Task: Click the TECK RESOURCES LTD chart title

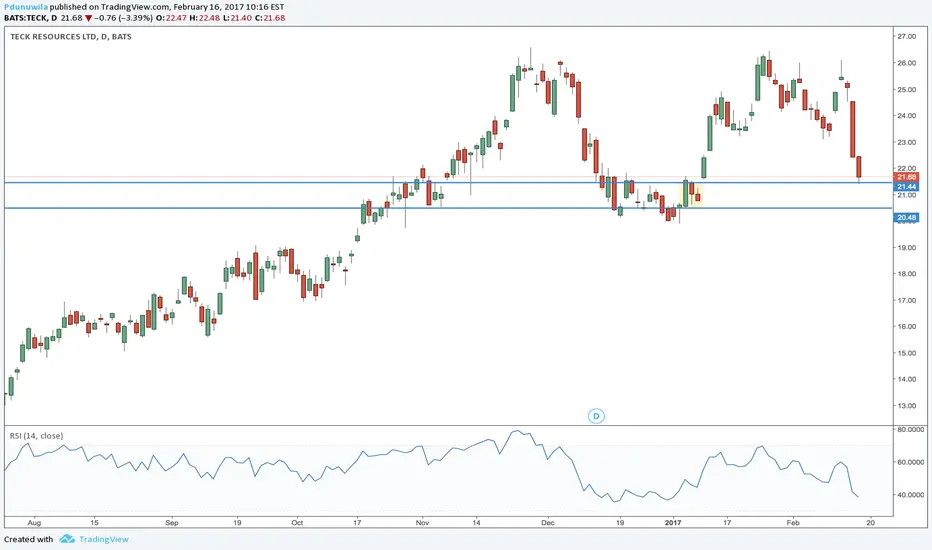Action: tap(71, 36)
